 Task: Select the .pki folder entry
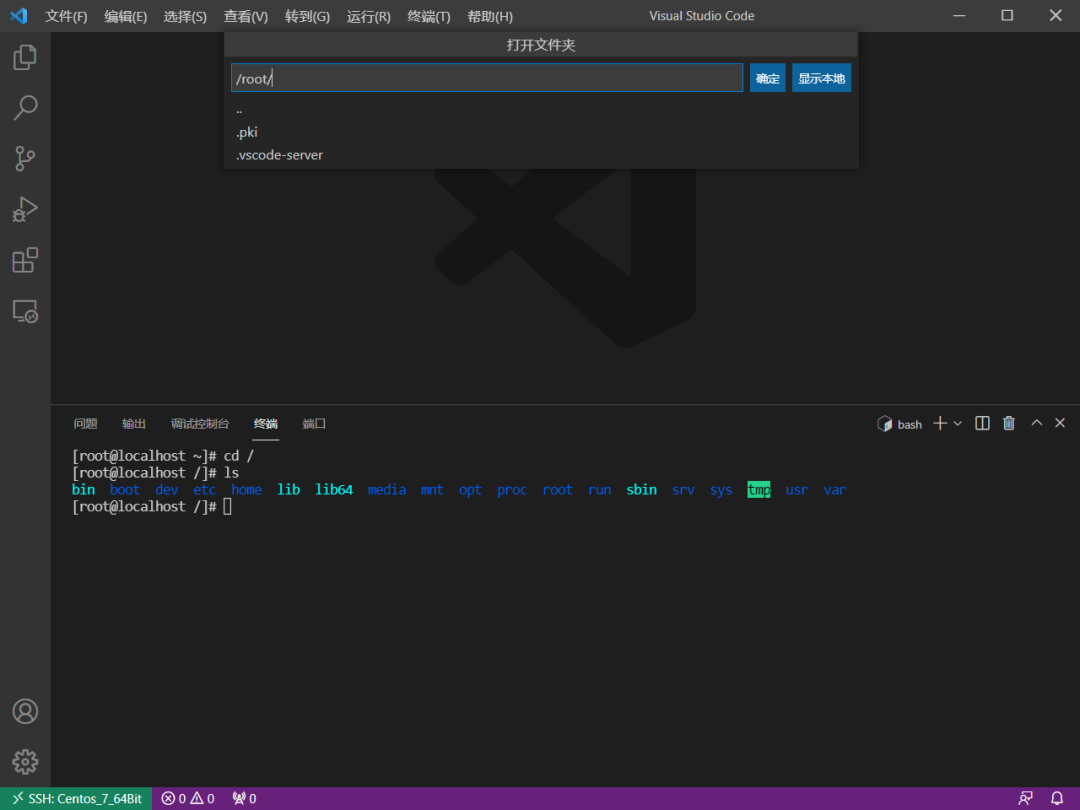(247, 132)
